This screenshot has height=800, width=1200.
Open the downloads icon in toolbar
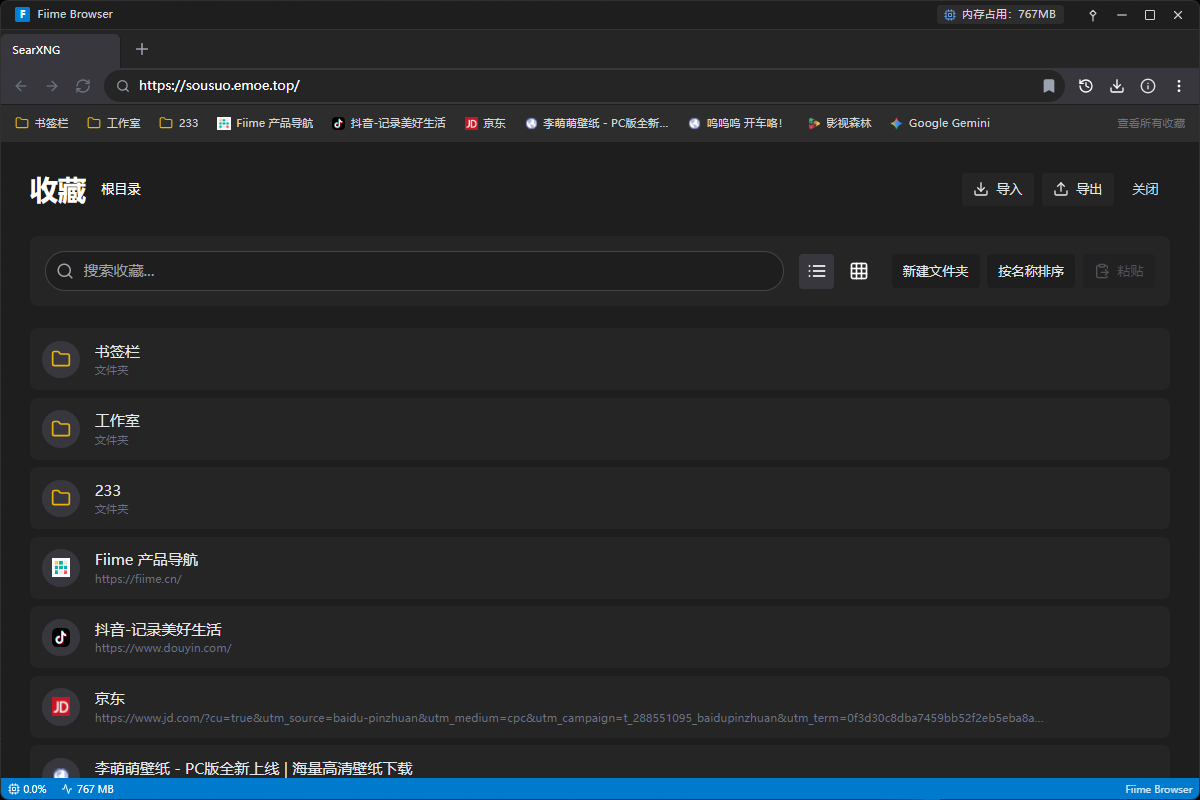(1117, 86)
